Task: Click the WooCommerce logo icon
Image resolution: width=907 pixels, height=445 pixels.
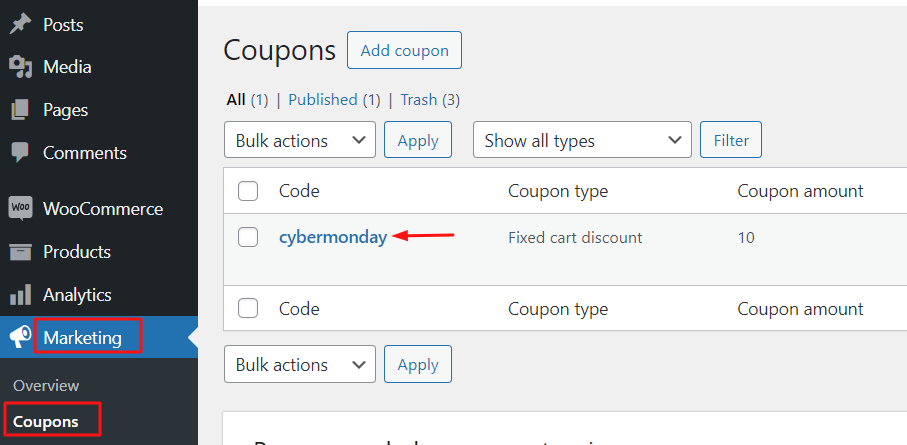Action: (x=20, y=209)
